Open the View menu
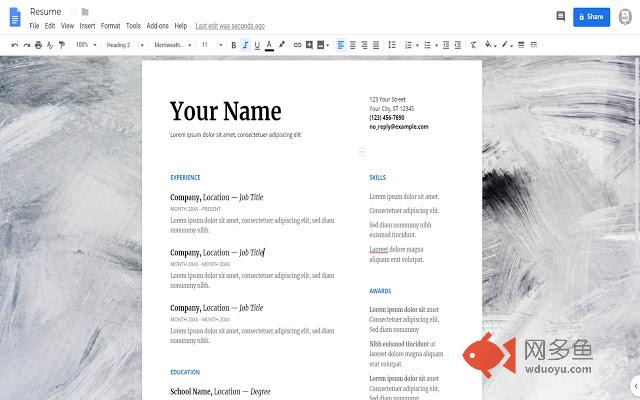The image size is (640, 400). point(67,26)
